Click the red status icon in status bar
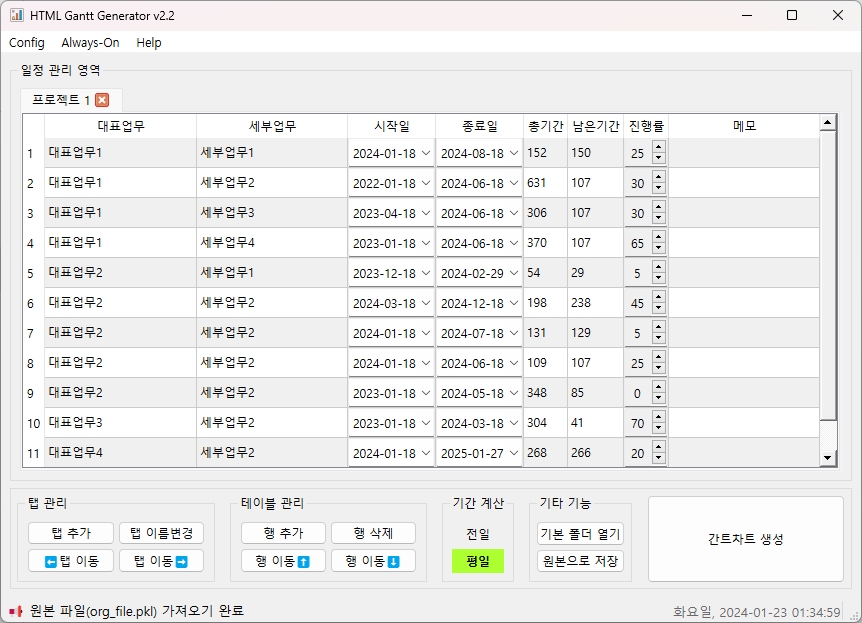The width and height of the screenshot is (862, 623). pyautogui.click(x=15, y=610)
